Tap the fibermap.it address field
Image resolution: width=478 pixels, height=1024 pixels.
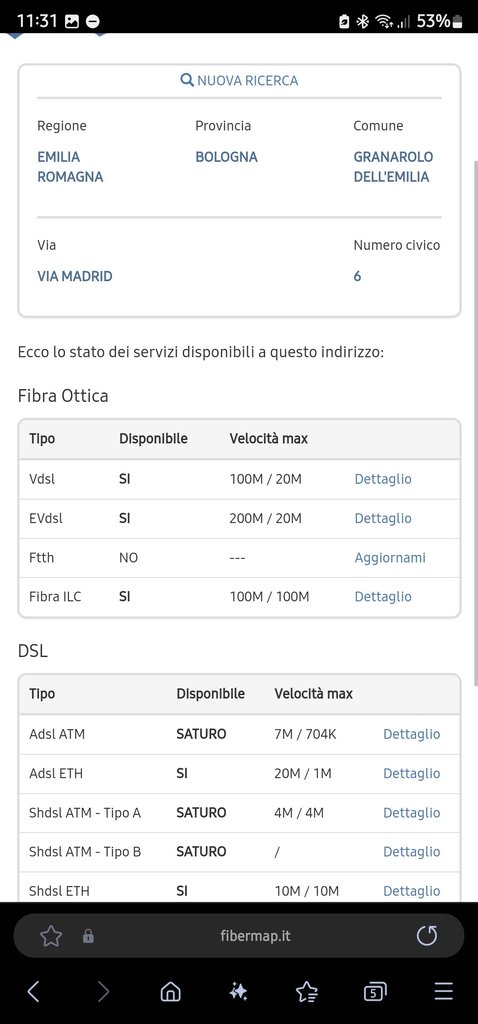coord(255,936)
